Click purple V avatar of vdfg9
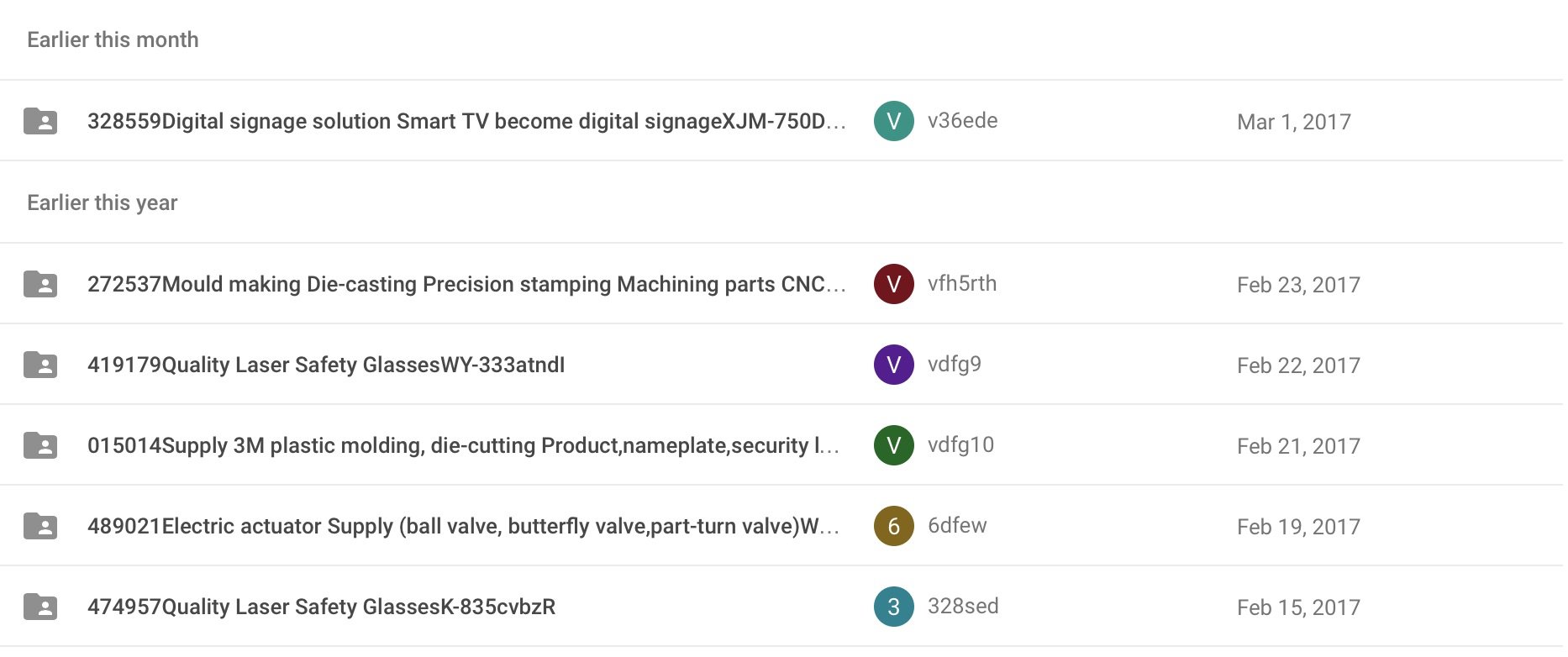The height and width of the screenshot is (657, 1568). [894, 365]
